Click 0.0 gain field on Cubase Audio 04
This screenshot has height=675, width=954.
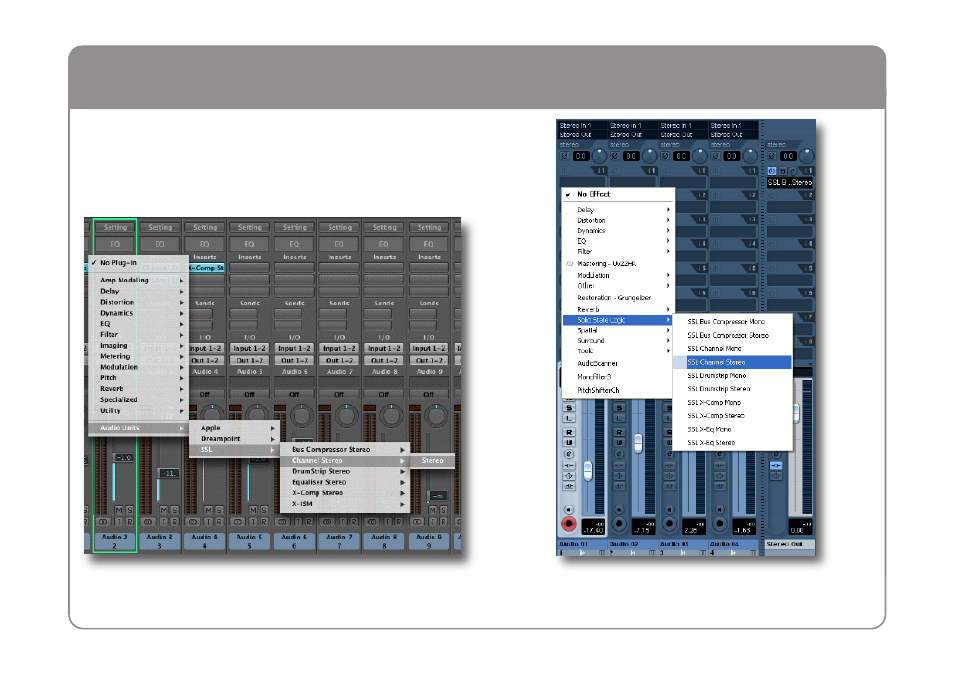tap(731, 156)
